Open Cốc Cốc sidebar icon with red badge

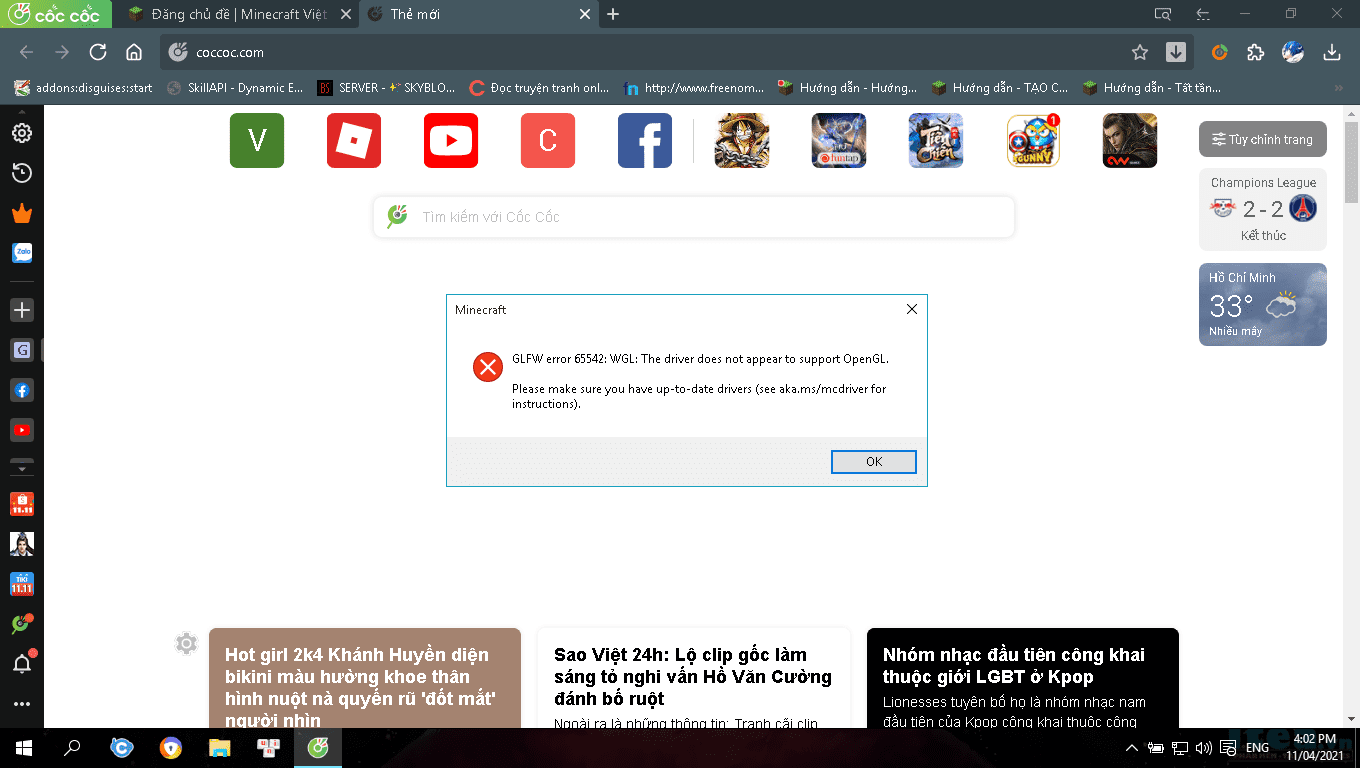[x=21, y=624]
